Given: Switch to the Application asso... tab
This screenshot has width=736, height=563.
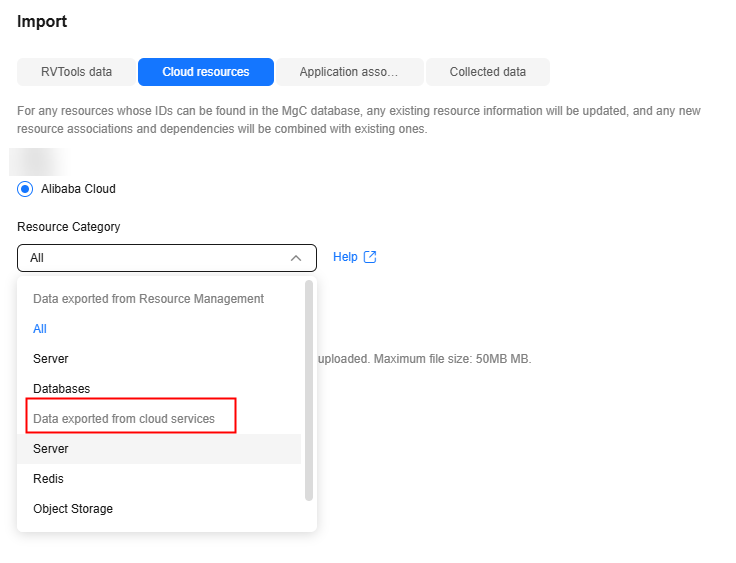Looking at the screenshot, I should click(350, 72).
